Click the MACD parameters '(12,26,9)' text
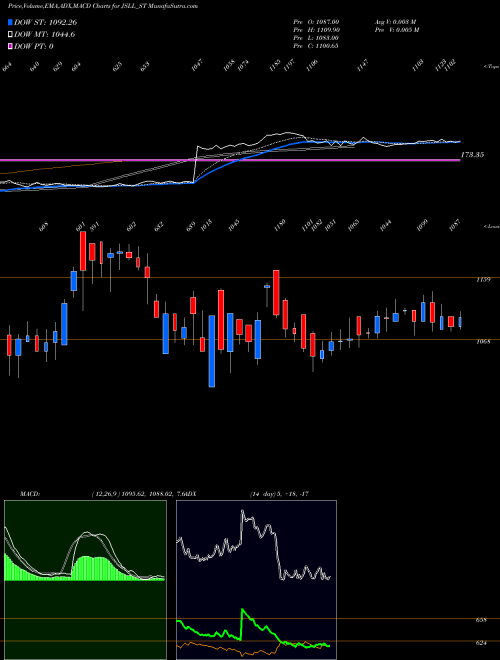 pyautogui.click(x=104, y=493)
